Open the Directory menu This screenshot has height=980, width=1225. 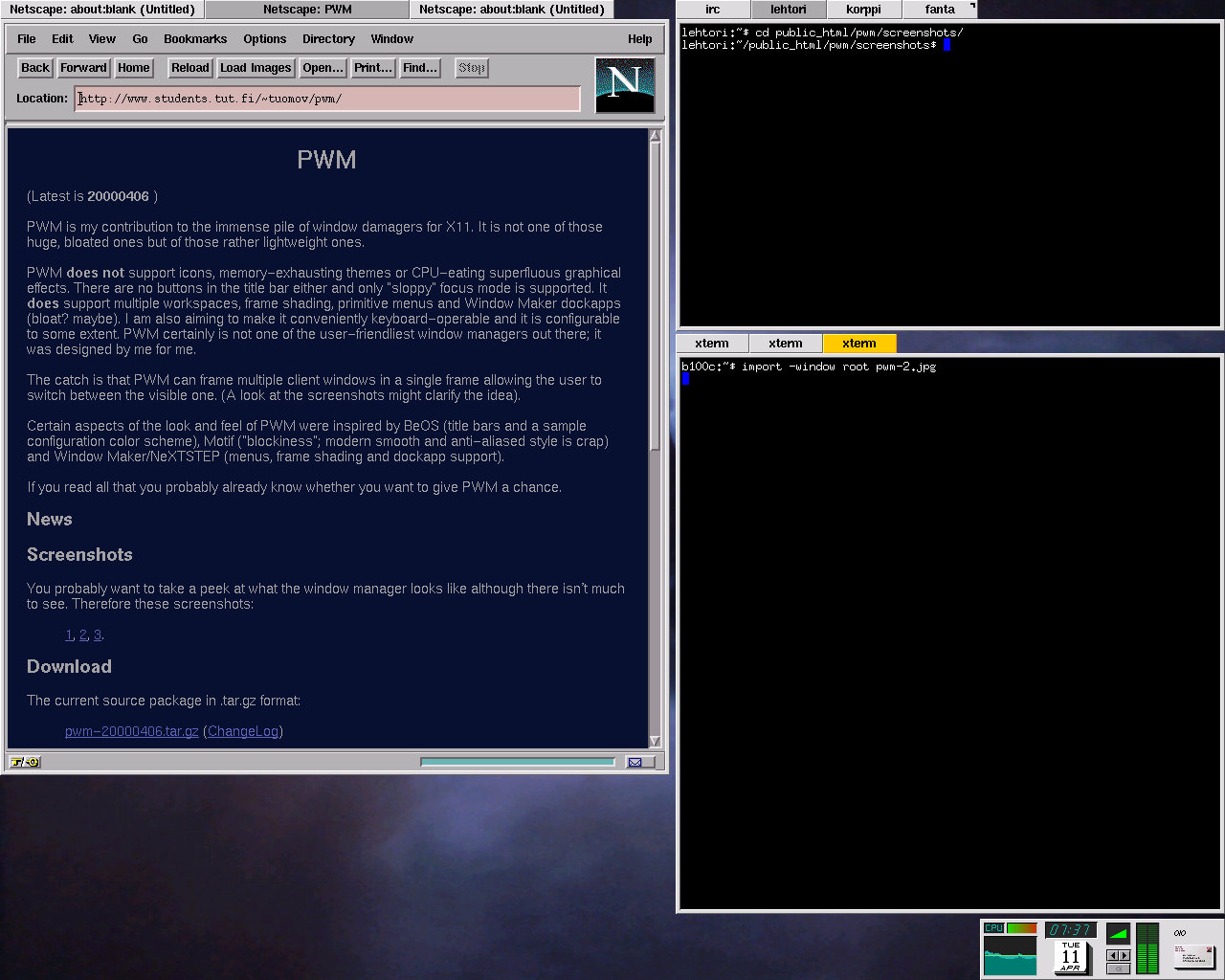328,39
